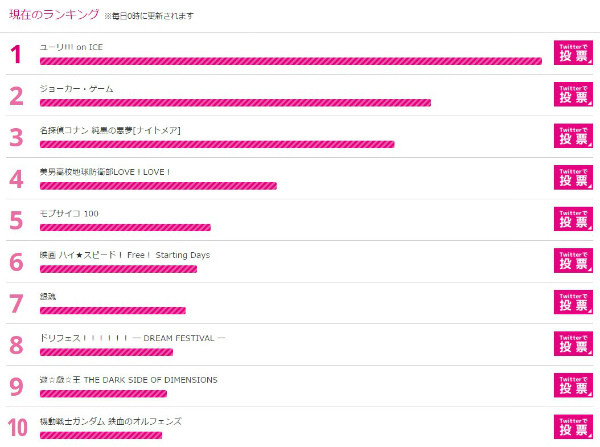Click the ユーリ!!! on ICE title text

click(x=72, y=47)
